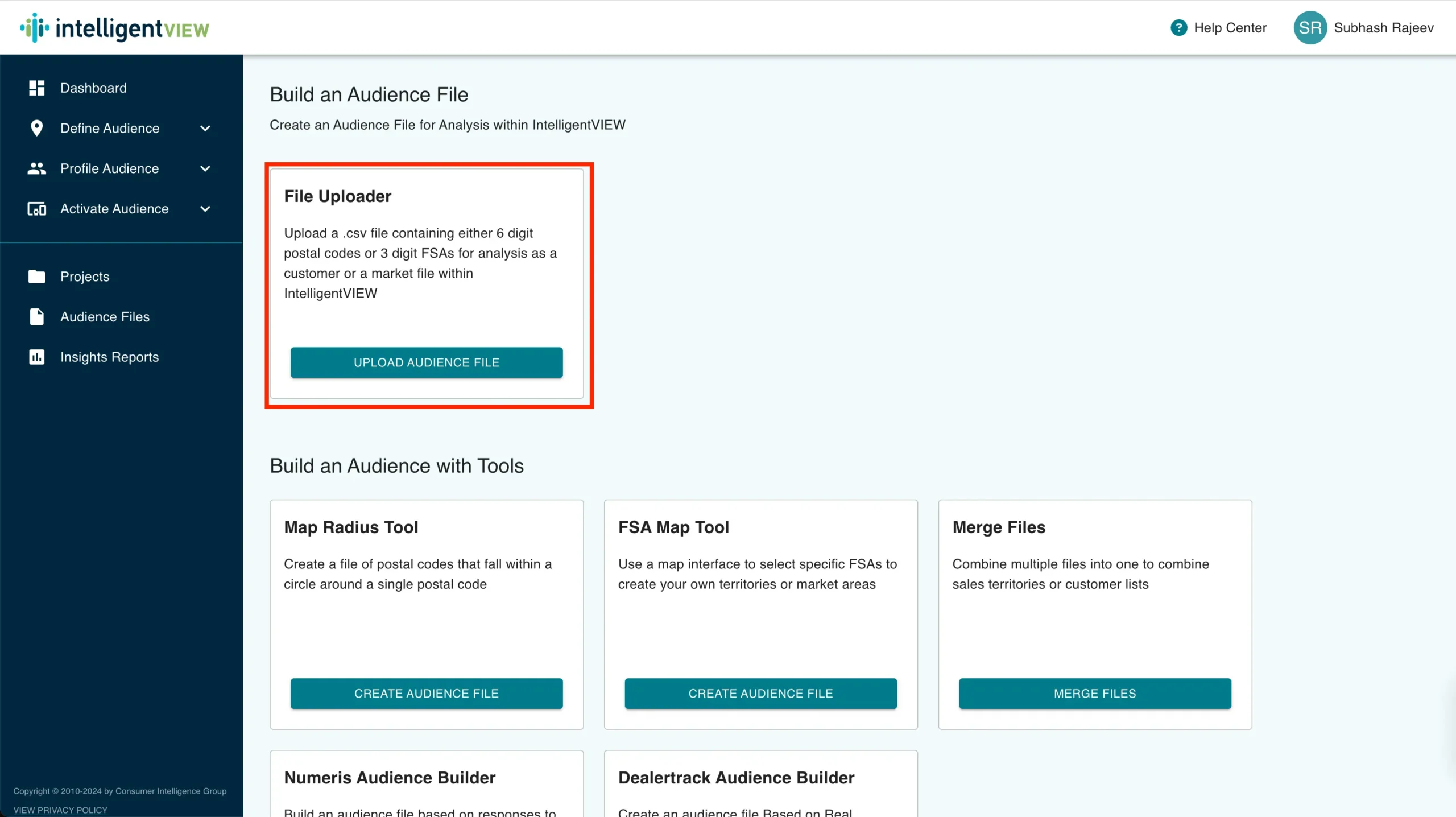Click the FSA Map Tool heading
This screenshot has width=1456, height=817.
[x=673, y=527]
